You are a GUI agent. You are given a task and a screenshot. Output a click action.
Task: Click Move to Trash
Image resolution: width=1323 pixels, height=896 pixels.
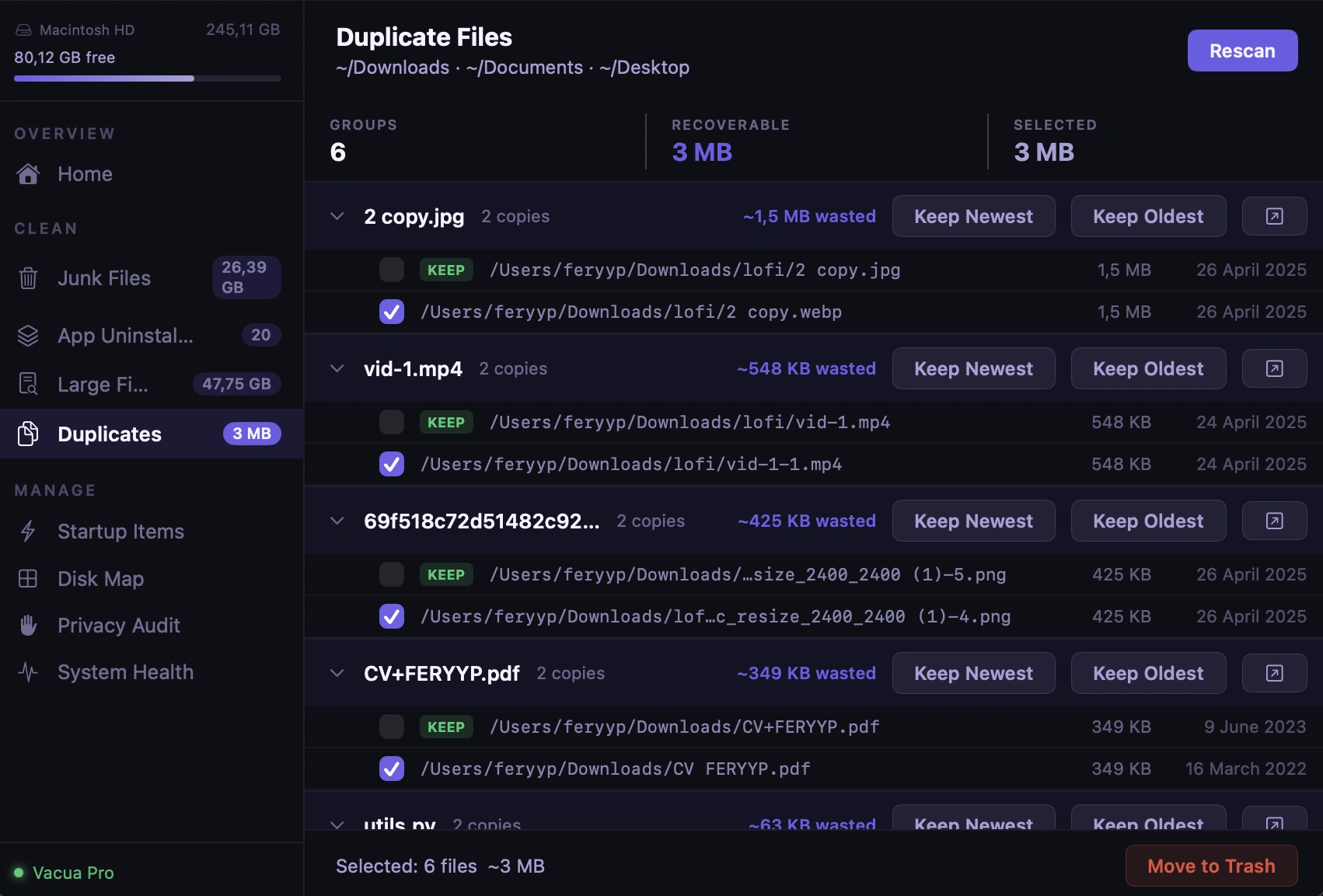[x=1211, y=866]
